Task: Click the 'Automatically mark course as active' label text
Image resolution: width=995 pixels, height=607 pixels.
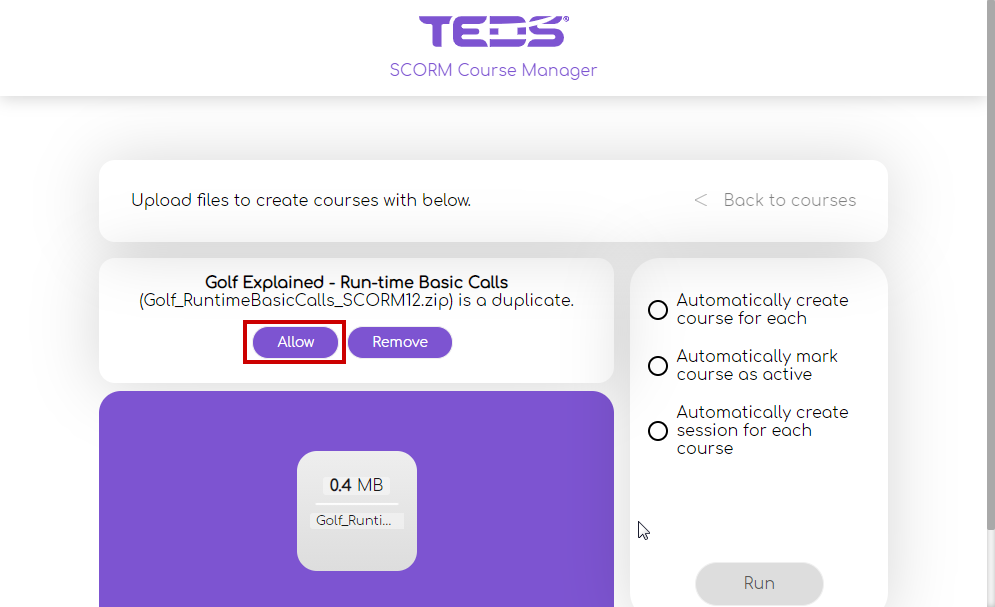Action: pyautogui.click(x=757, y=365)
